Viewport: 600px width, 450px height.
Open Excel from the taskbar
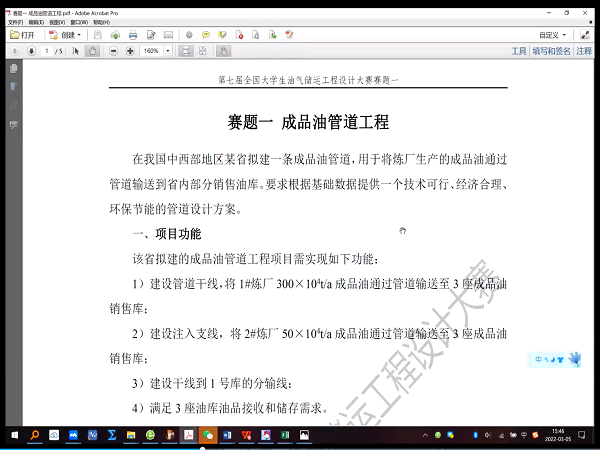[285, 435]
